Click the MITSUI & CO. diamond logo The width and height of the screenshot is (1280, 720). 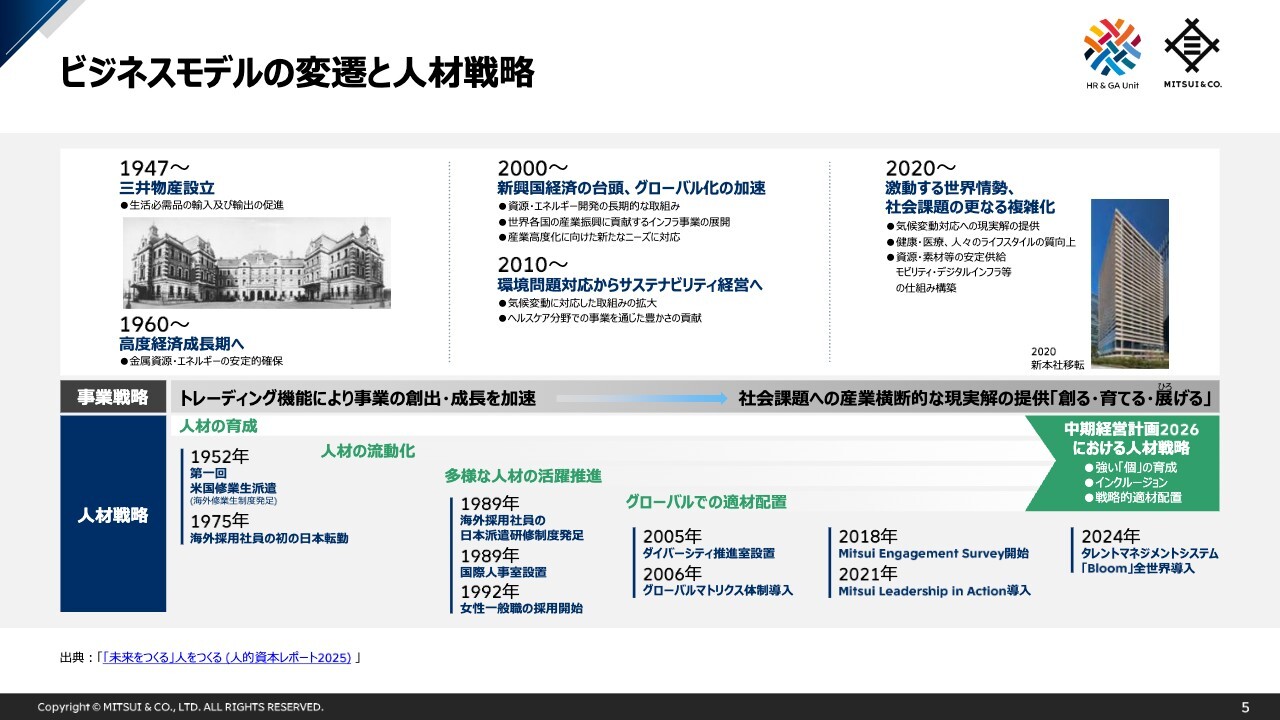click(x=1192, y=53)
